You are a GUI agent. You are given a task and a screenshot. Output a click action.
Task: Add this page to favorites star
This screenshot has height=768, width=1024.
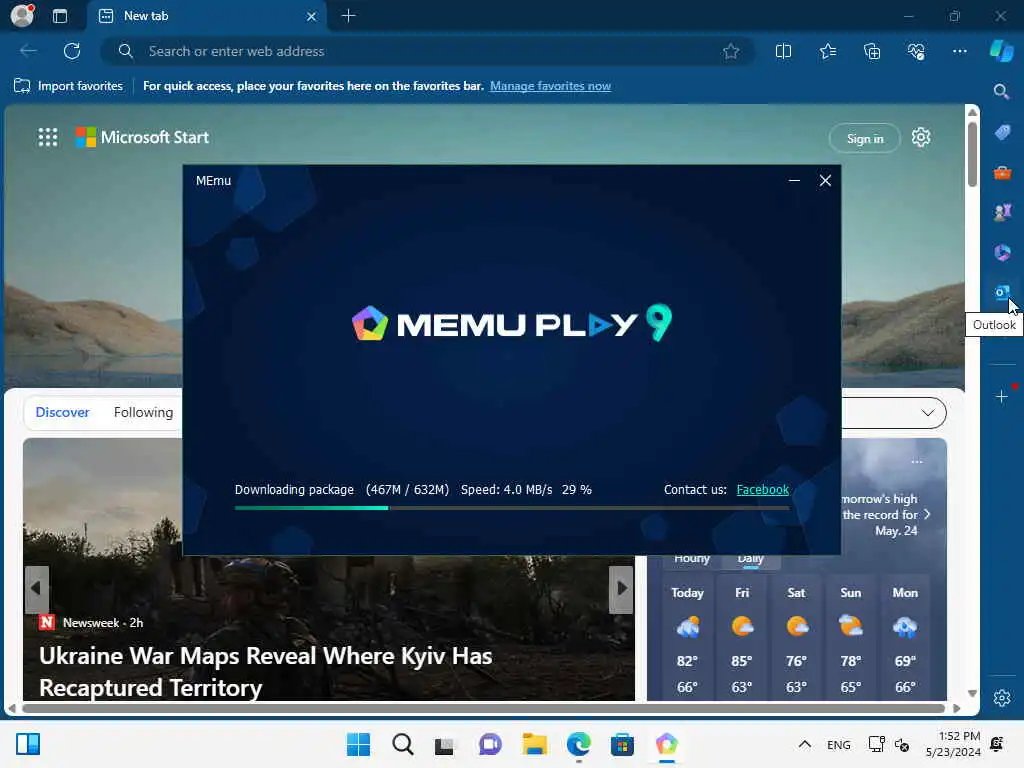pyautogui.click(x=731, y=51)
